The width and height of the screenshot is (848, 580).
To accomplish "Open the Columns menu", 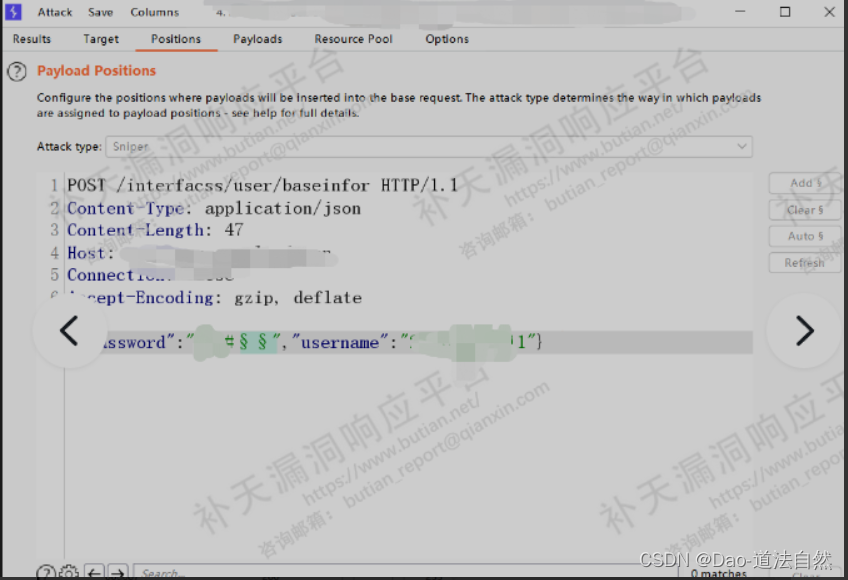I will pos(154,12).
